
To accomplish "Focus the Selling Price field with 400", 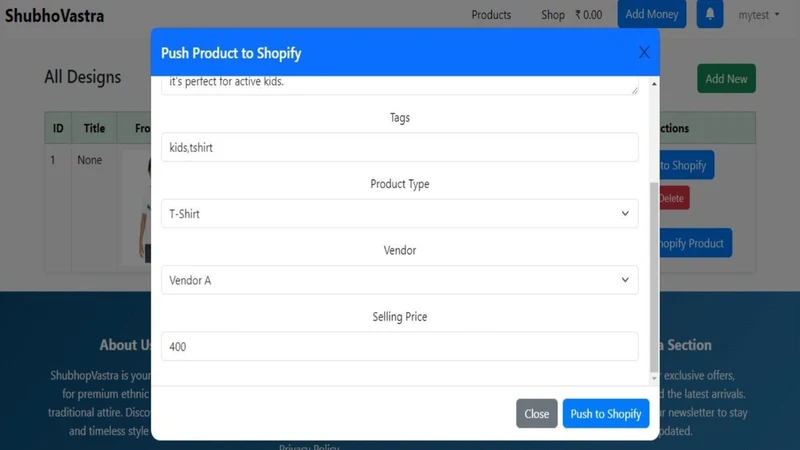I will [x=399, y=346].
